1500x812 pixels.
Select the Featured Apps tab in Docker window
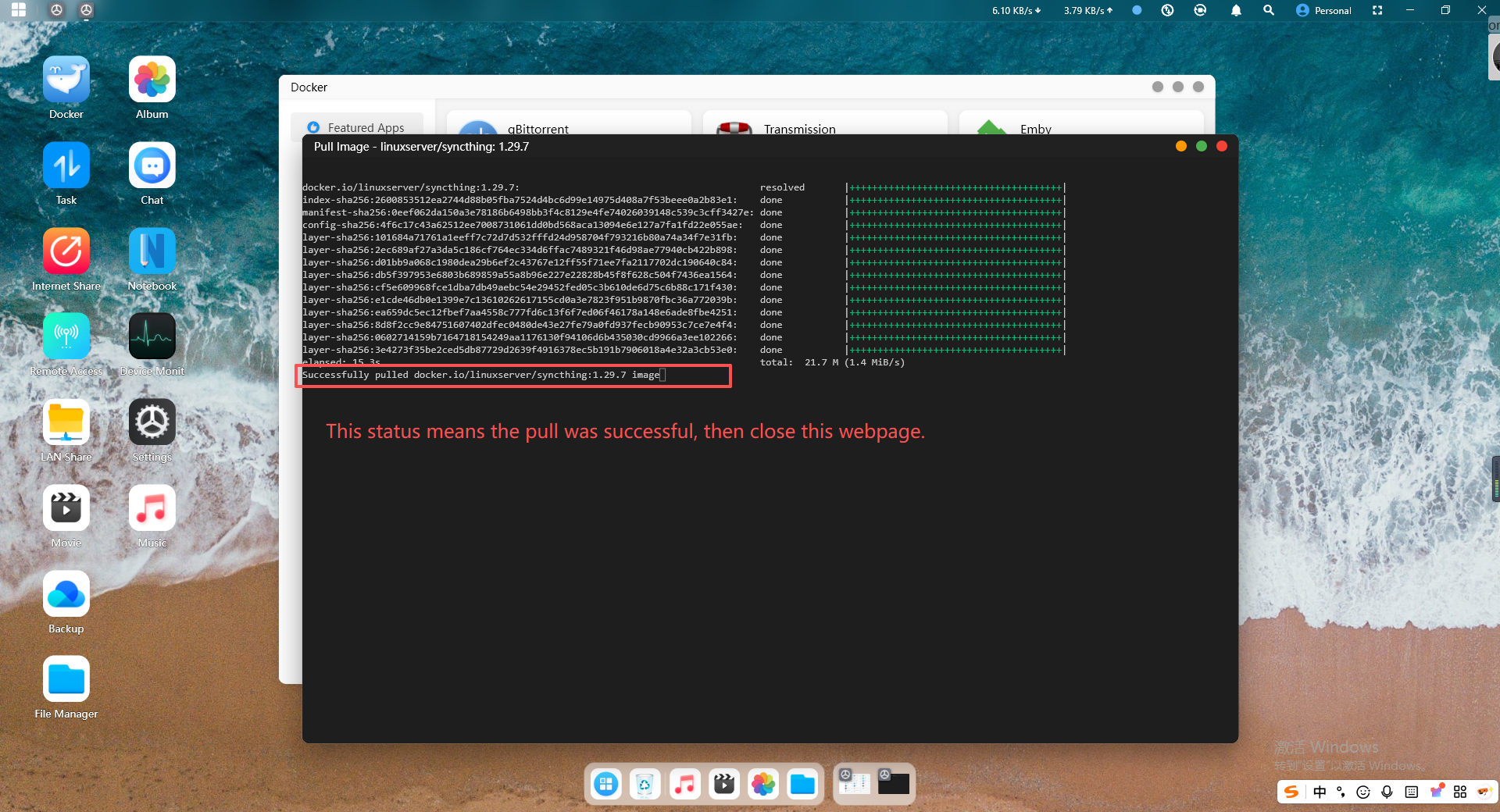(x=357, y=127)
